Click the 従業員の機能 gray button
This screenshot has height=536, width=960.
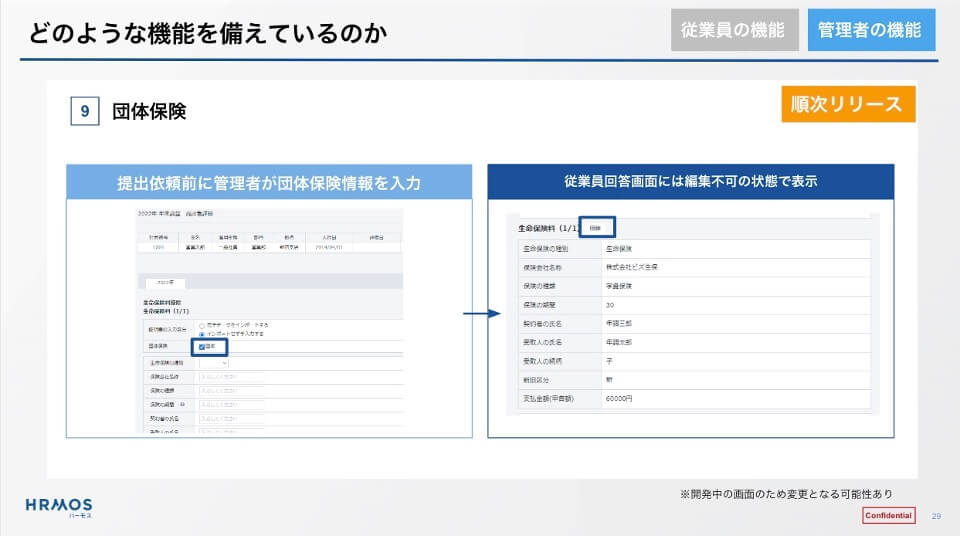tap(734, 30)
